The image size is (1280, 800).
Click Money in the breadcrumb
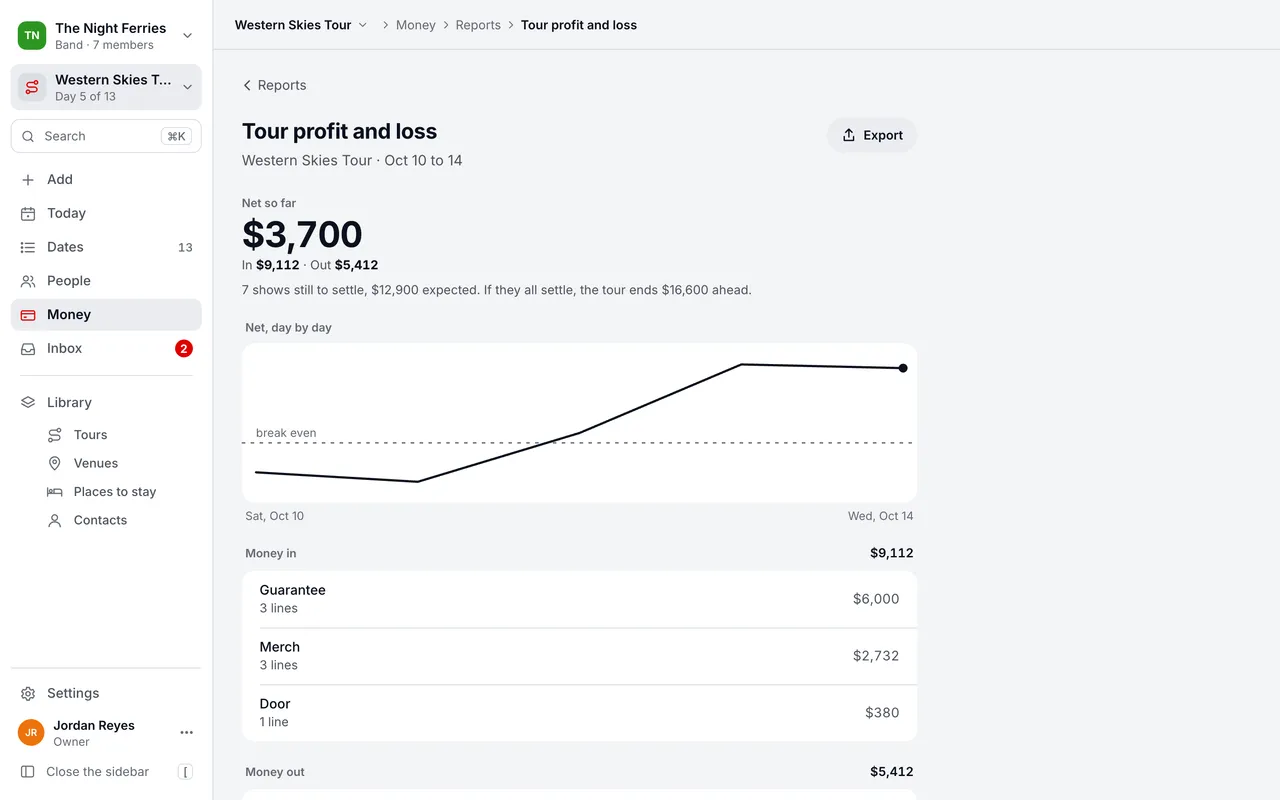coord(416,25)
